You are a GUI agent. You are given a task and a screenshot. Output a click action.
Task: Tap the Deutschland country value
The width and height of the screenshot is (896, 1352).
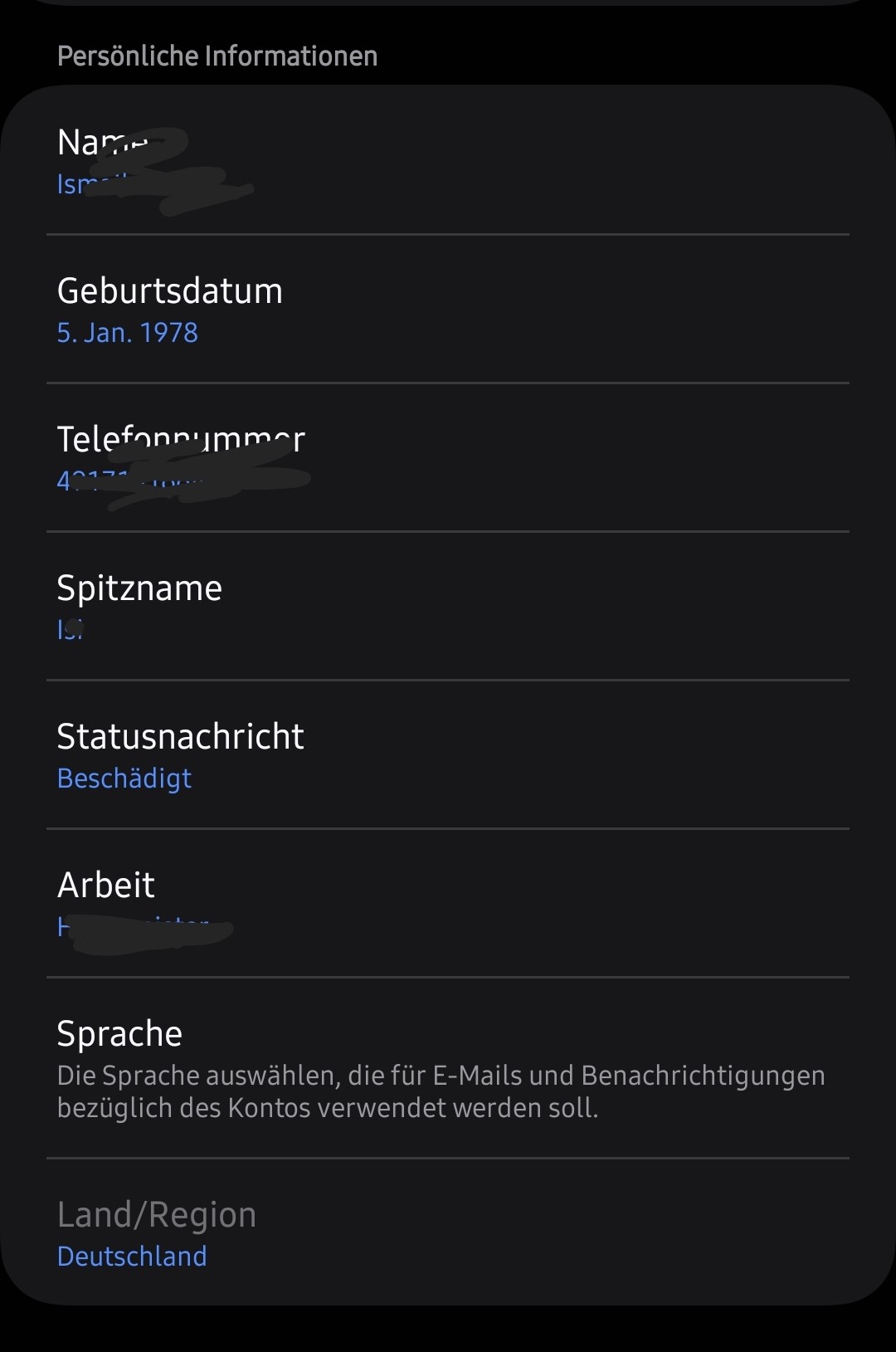click(132, 1257)
